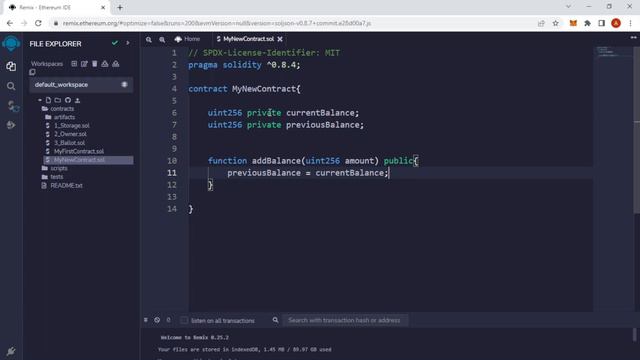Publish files to GitHub gist icon
This screenshot has height=360, width=640.
[68, 100]
